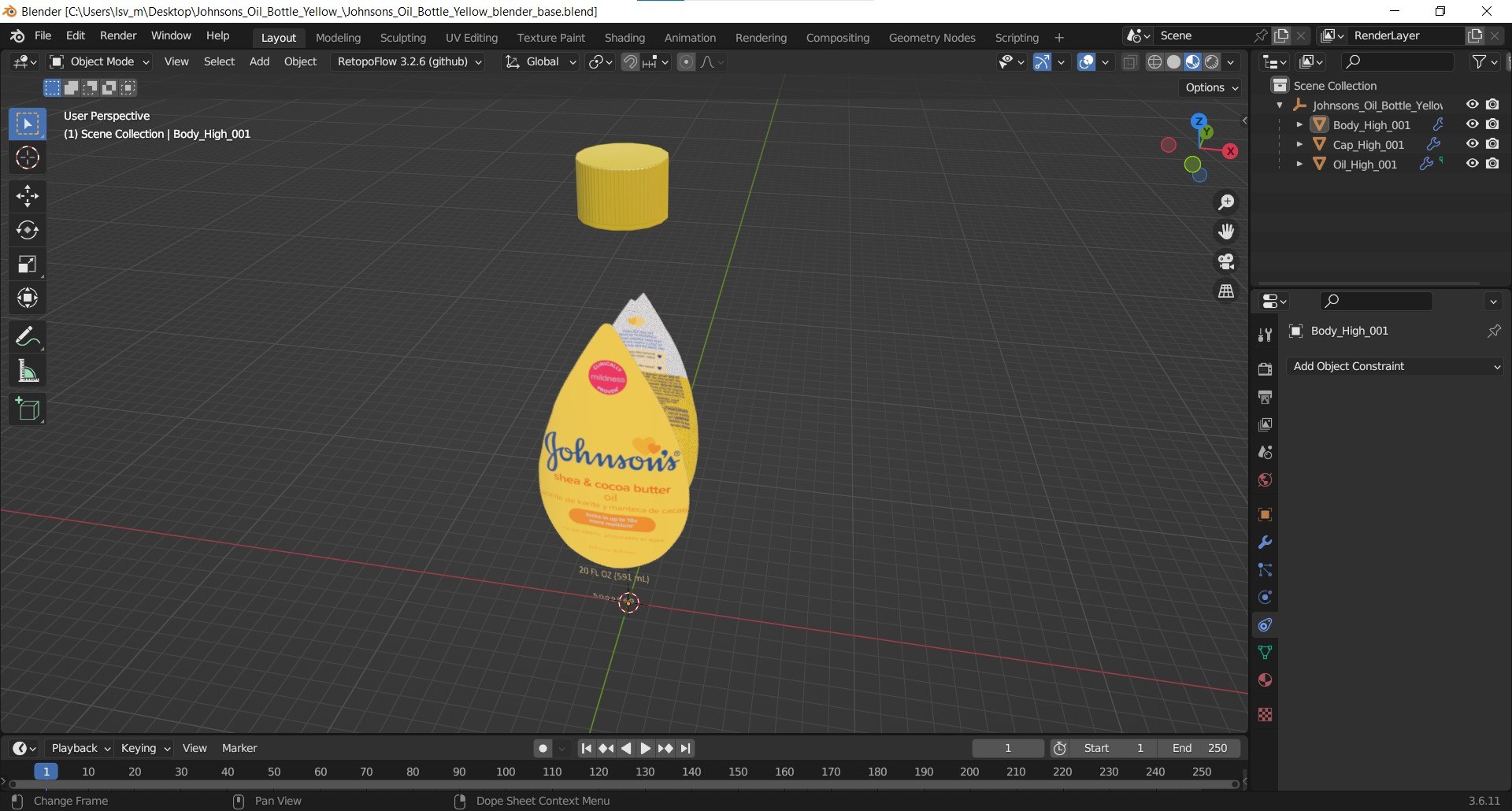Choose the Transform tool
The width and height of the screenshot is (1512, 811).
click(28, 298)
